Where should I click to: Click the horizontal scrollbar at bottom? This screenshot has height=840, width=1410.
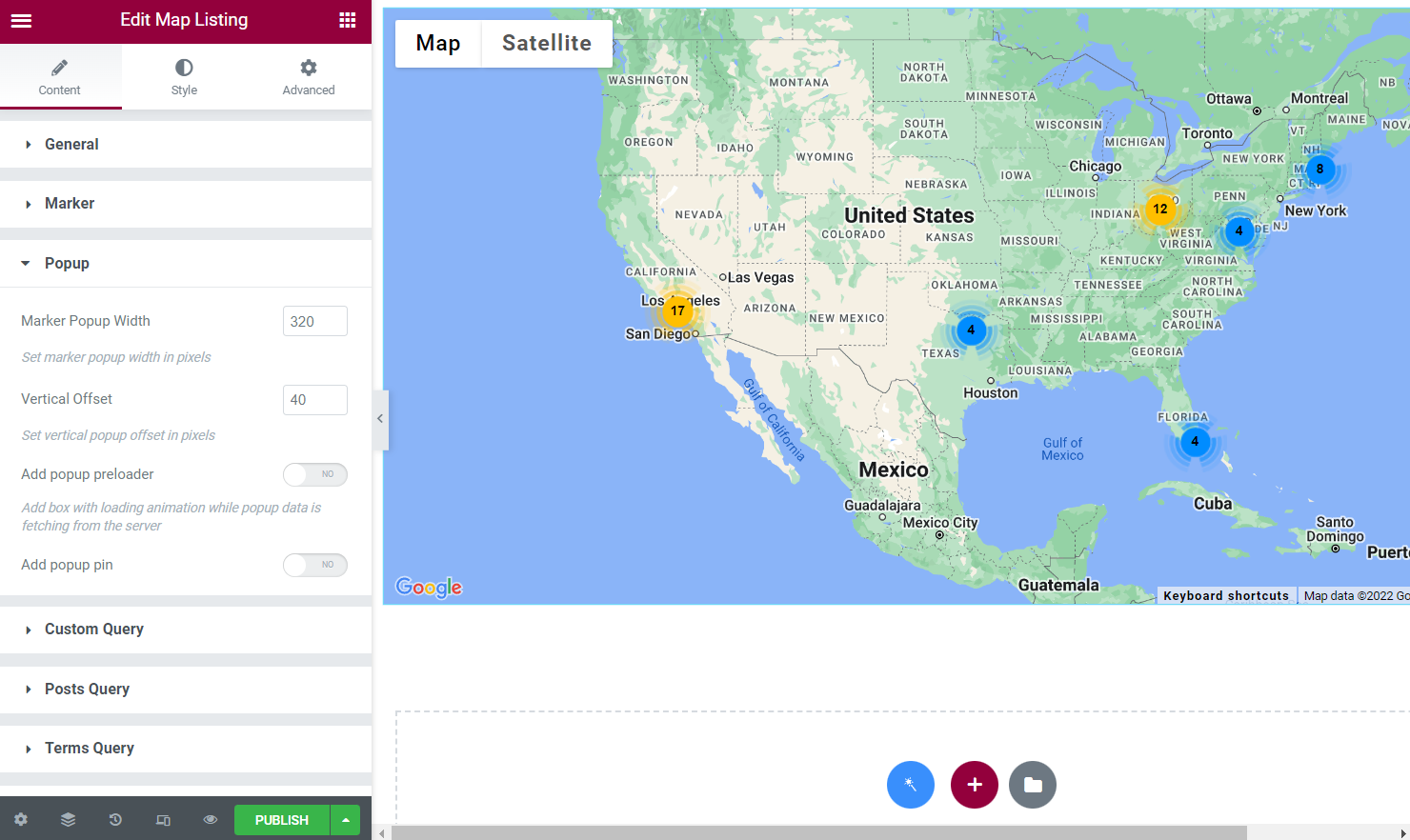818,833
